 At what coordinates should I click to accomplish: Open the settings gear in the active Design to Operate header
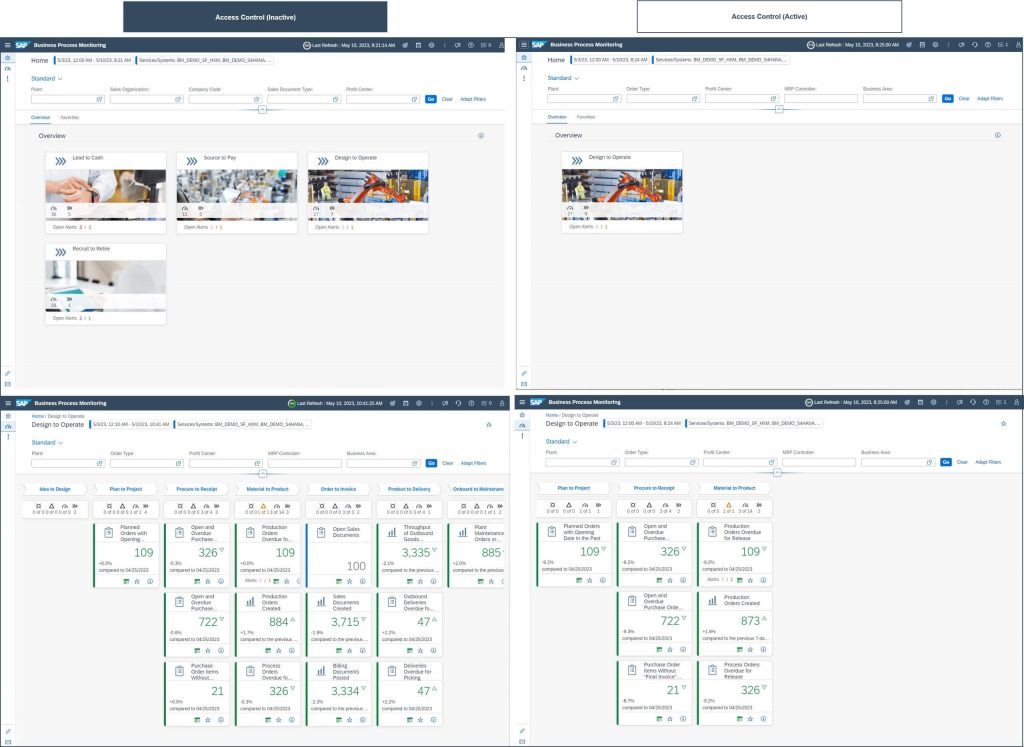click(933, 402)
